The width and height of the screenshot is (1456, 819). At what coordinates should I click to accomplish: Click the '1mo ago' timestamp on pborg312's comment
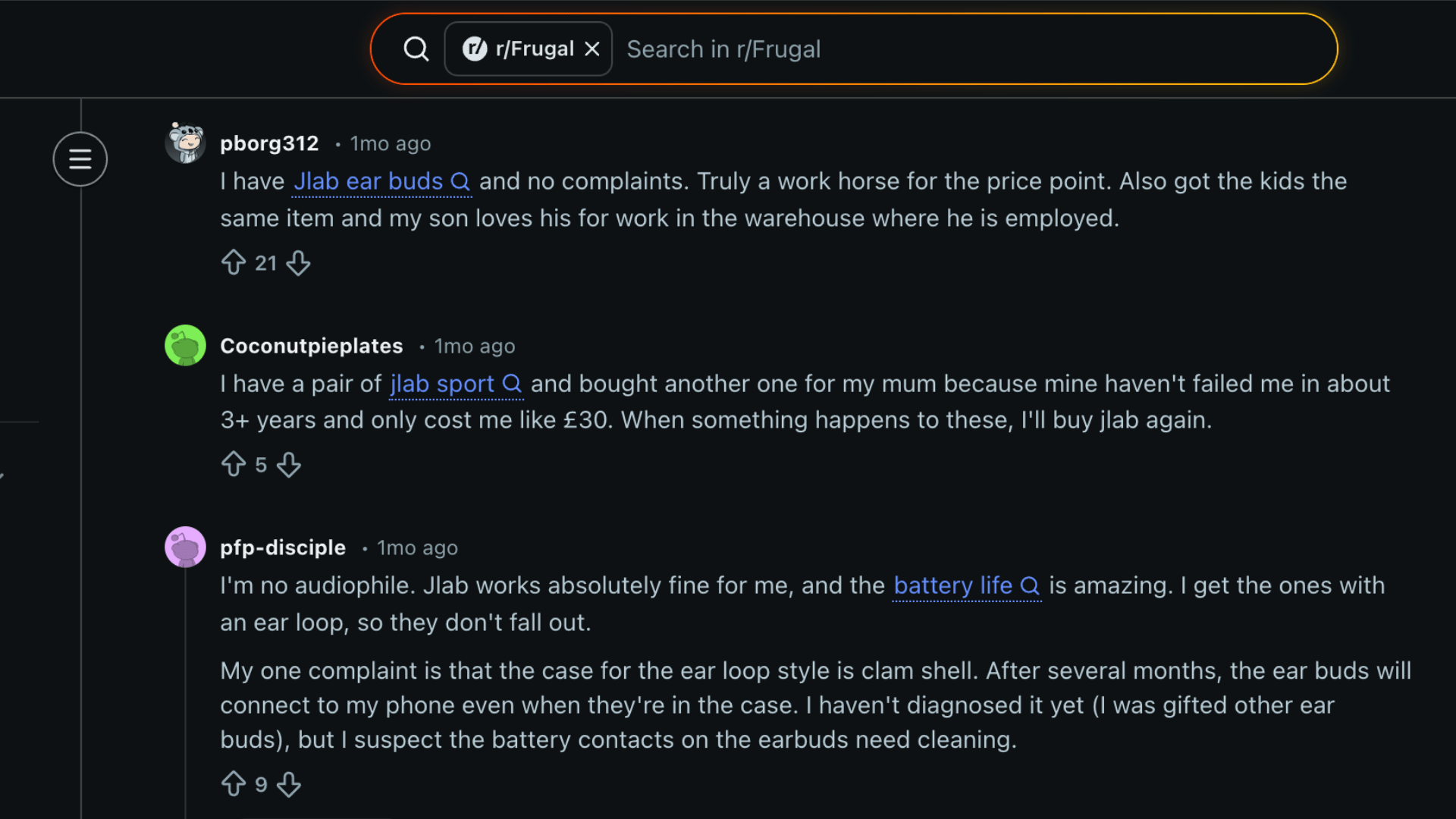point(390,143)
